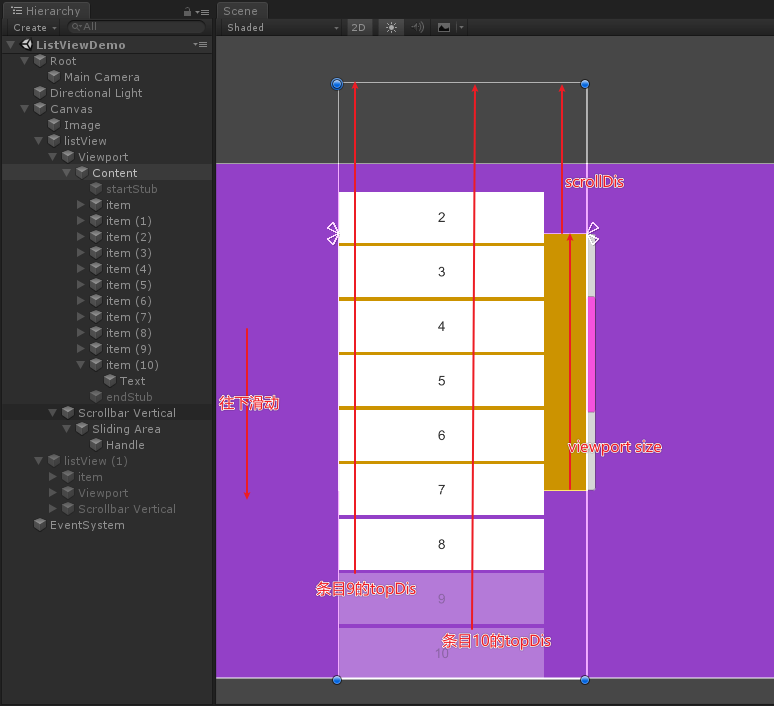Collapse the Canvas object arrow
The image size is (774, 706).
[x=24, y=109]
